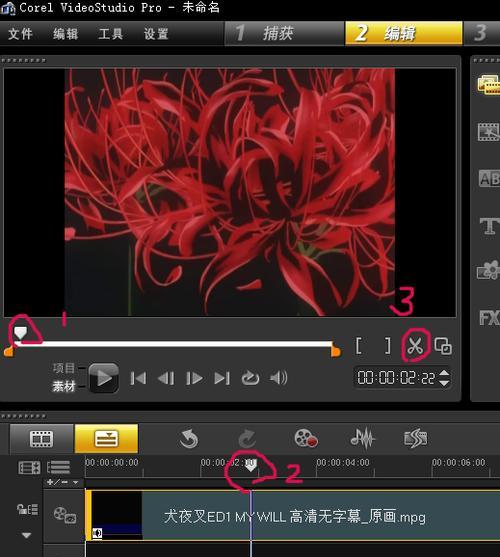The width and height of the screenshot is (500, 557).
Task: Open the title AB library icon
Action: [x=489, y=179]
